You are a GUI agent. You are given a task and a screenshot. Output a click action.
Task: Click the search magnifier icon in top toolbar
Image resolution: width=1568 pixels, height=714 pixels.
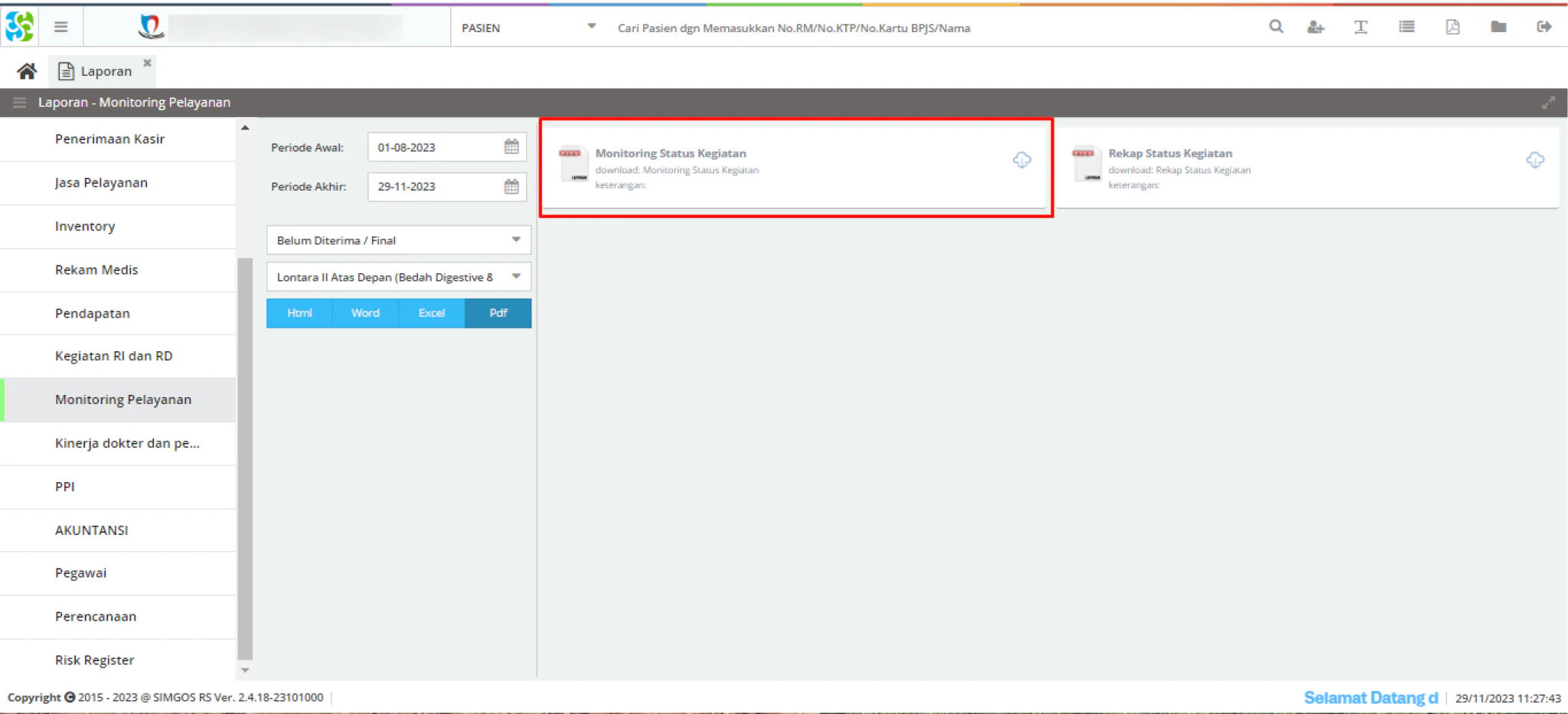(x=1276, y=27)
